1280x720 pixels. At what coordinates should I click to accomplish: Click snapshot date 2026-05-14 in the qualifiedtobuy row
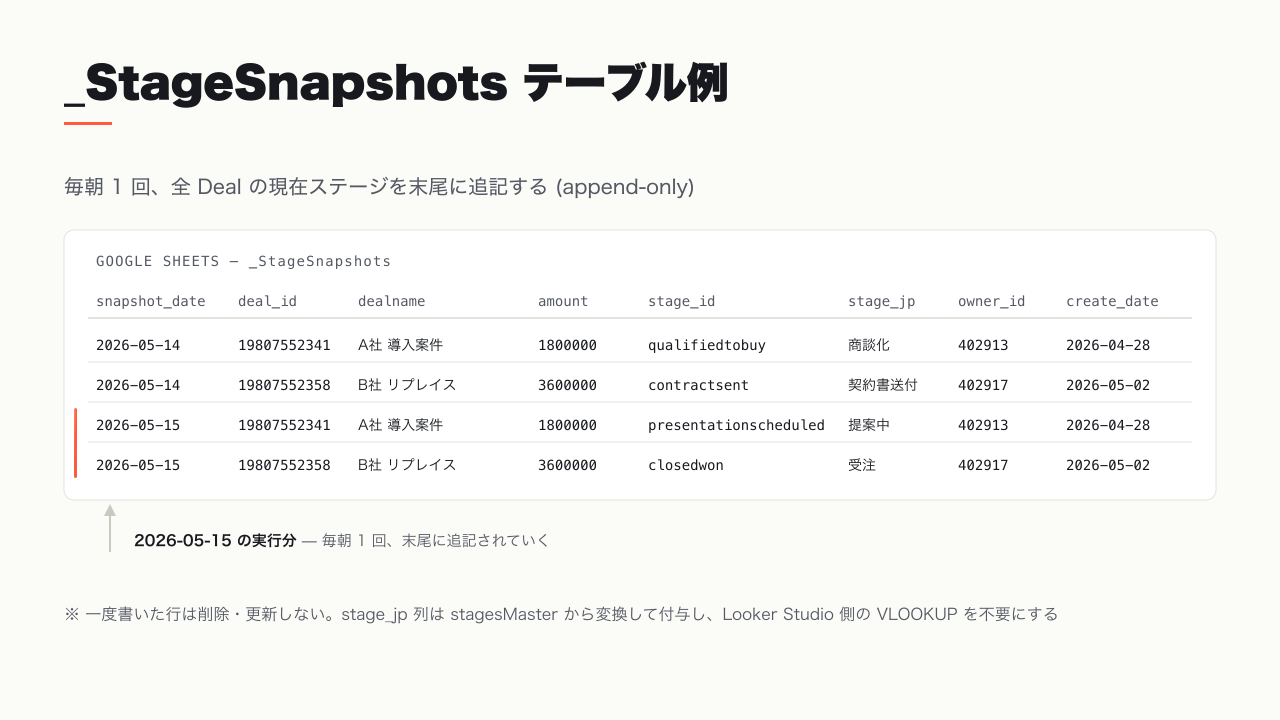138,345
